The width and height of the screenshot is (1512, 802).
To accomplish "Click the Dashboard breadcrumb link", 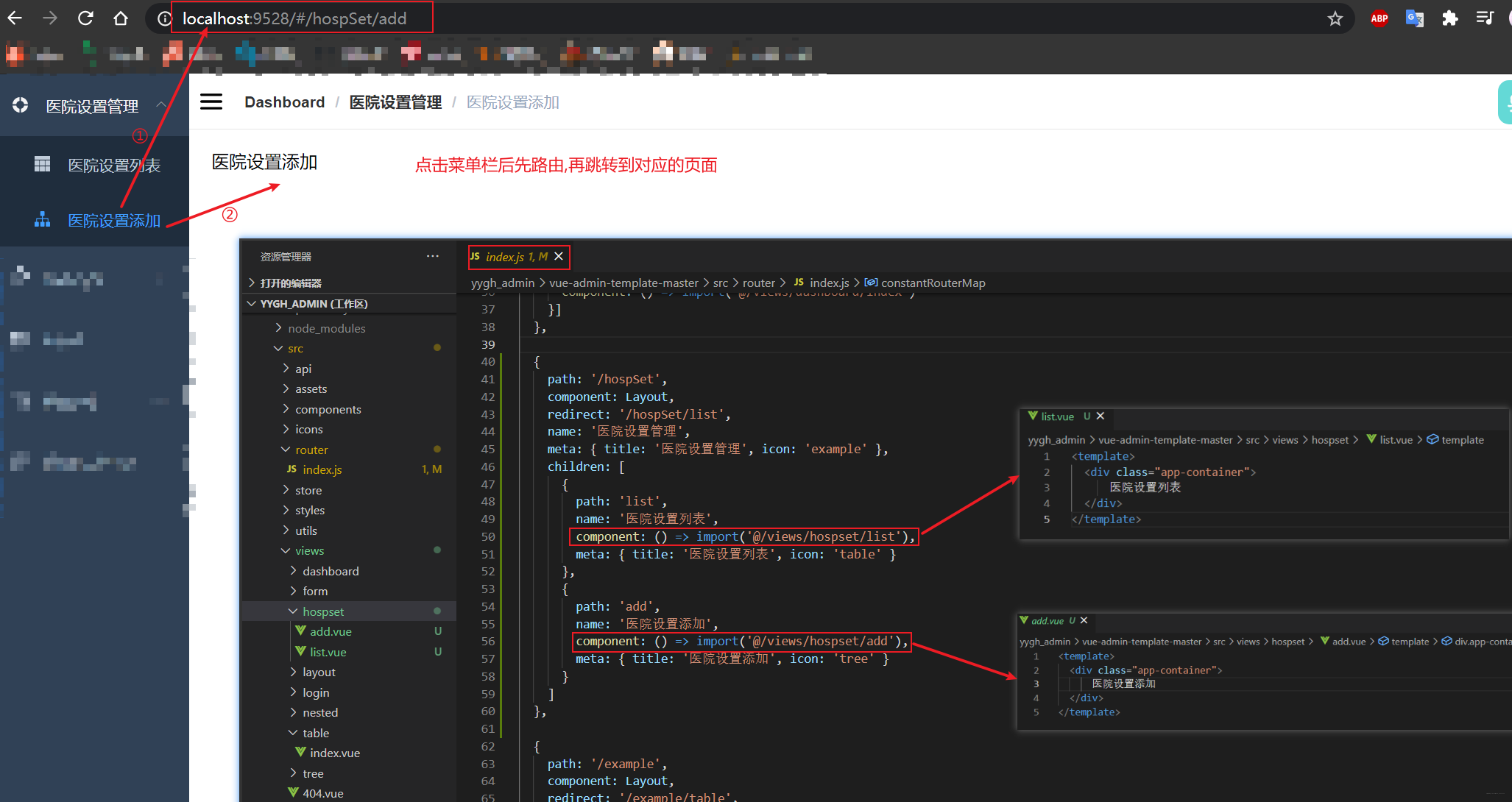I will click(x=284, y=102).
